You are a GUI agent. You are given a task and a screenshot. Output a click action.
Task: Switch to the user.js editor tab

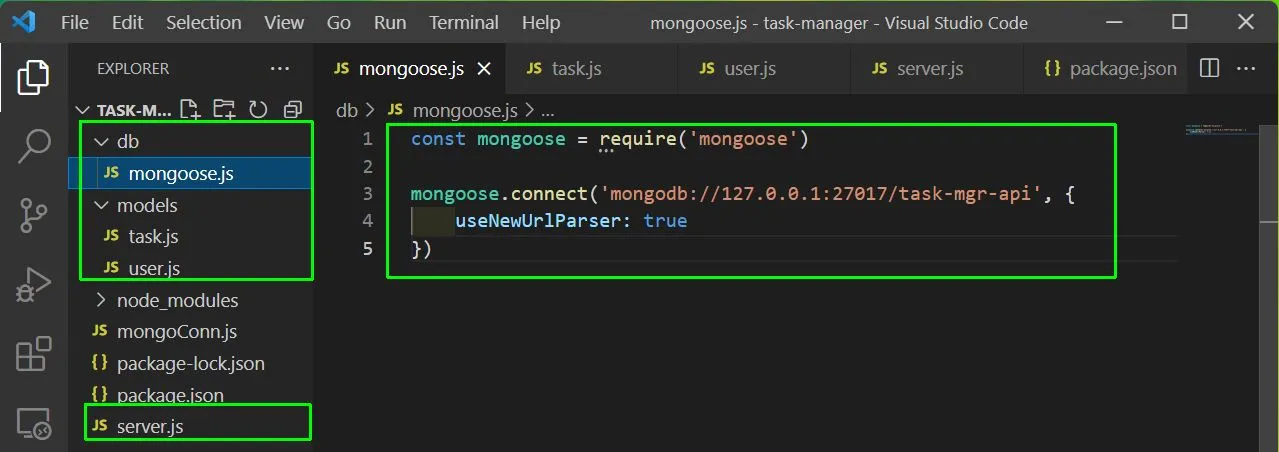click(765, 69)
